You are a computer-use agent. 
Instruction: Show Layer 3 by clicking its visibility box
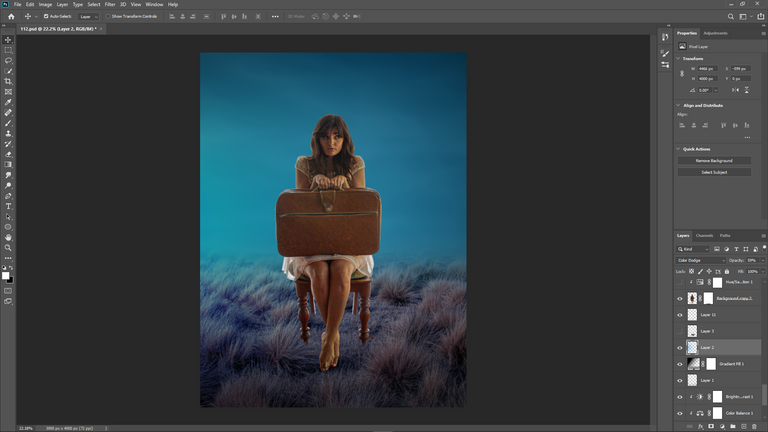pyautogui.click(x=680, y=331)
